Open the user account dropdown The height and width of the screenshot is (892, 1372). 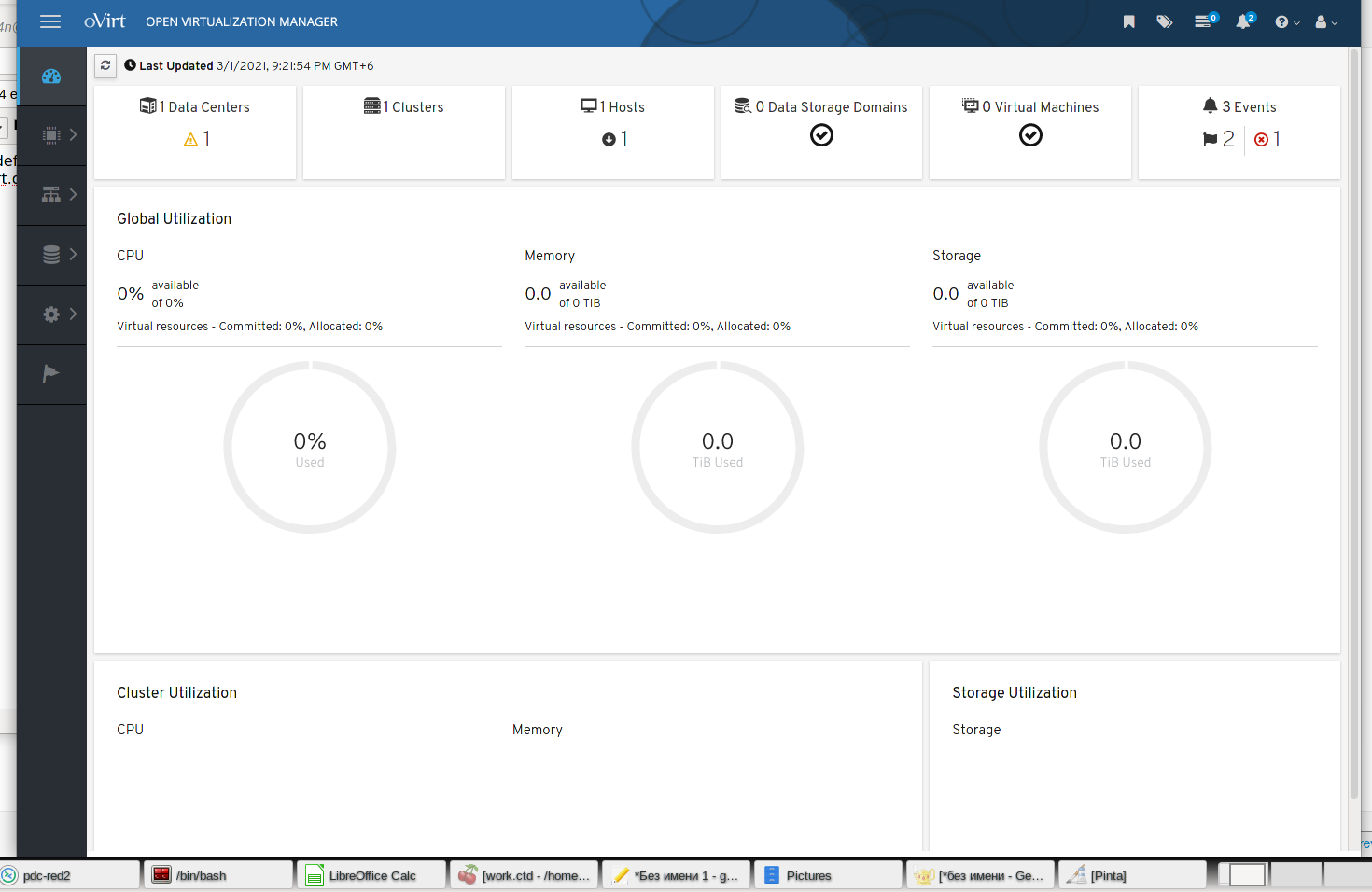tap(1325, 22)
